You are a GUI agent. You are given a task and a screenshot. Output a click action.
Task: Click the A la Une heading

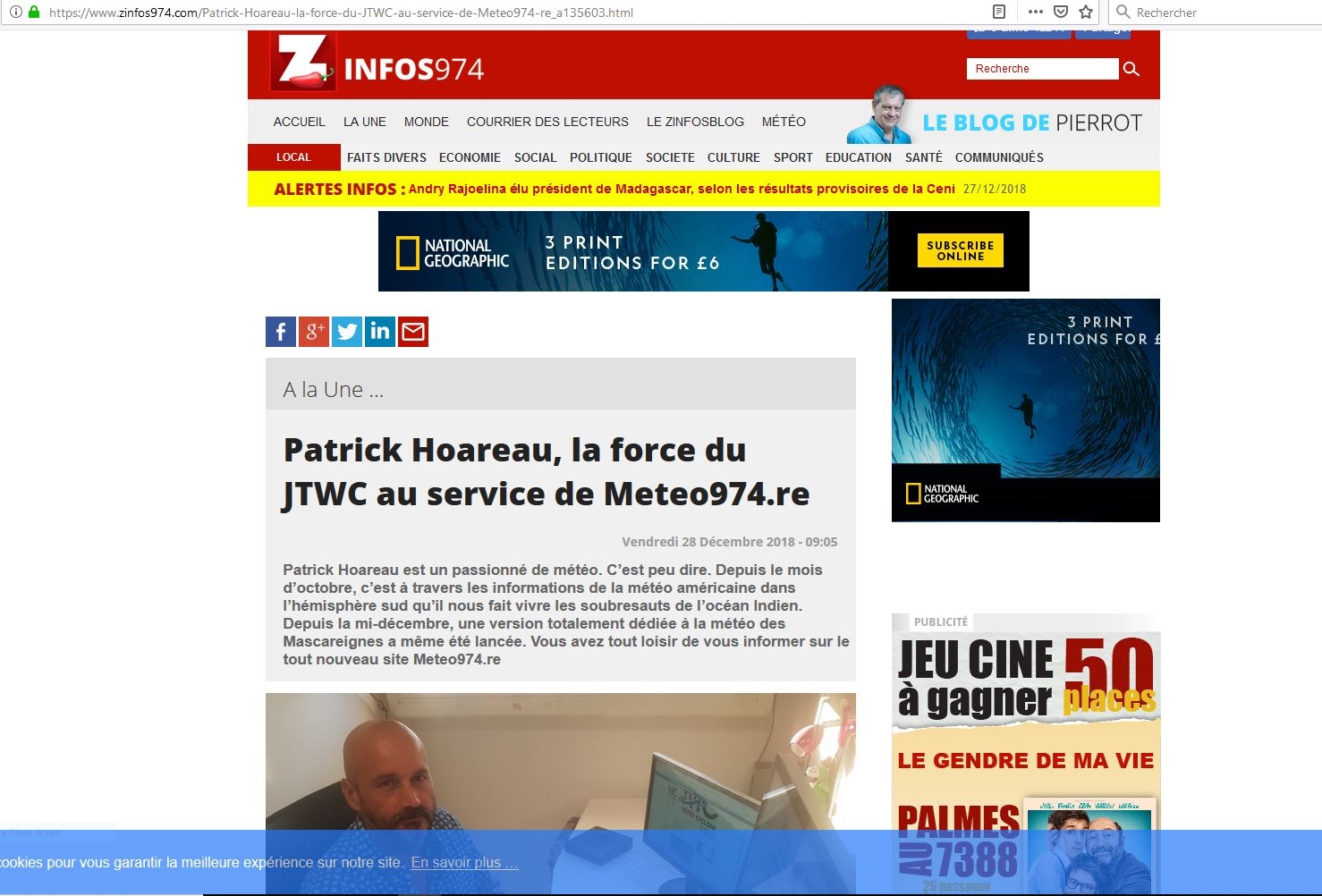tap(334, 390)
